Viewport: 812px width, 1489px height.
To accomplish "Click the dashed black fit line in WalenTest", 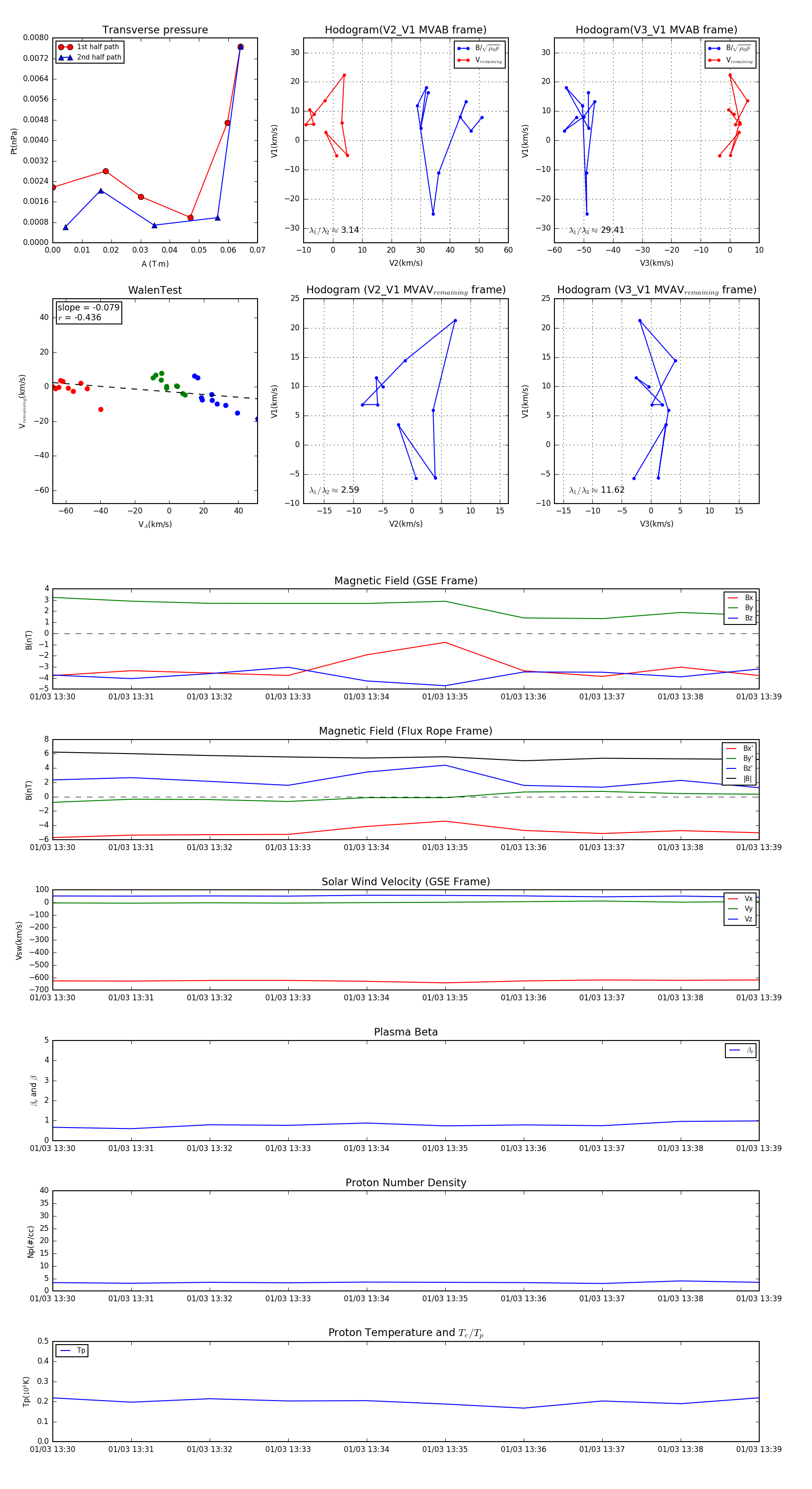I will (155, 391).
